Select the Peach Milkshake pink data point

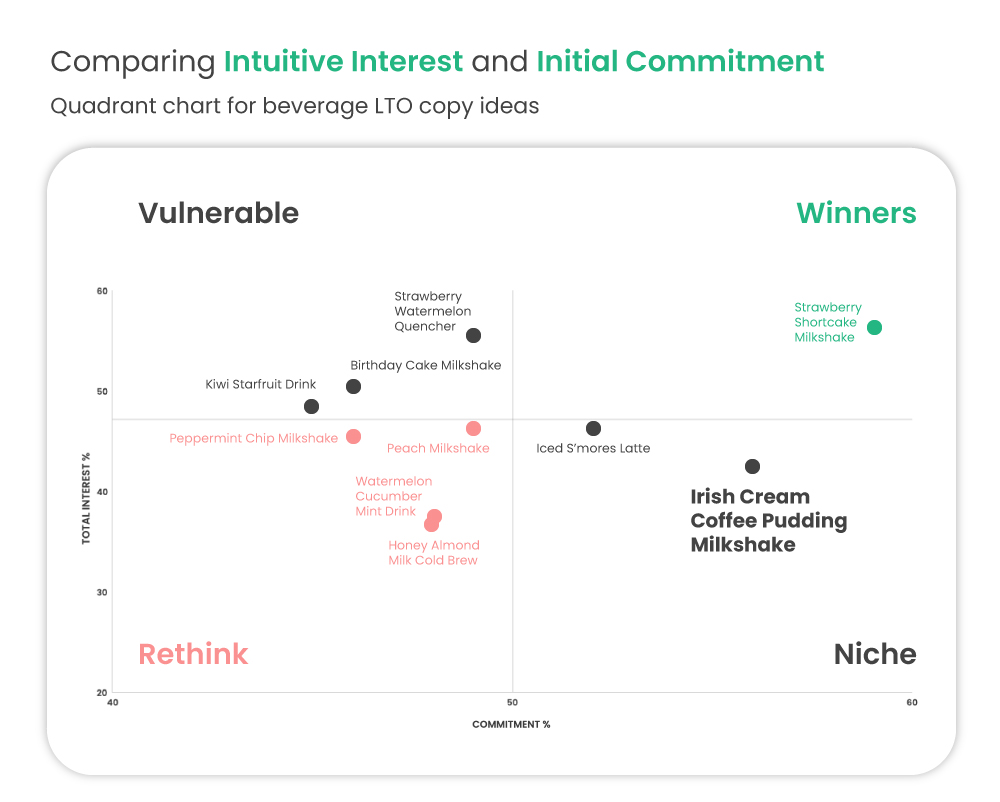point(473,429)
